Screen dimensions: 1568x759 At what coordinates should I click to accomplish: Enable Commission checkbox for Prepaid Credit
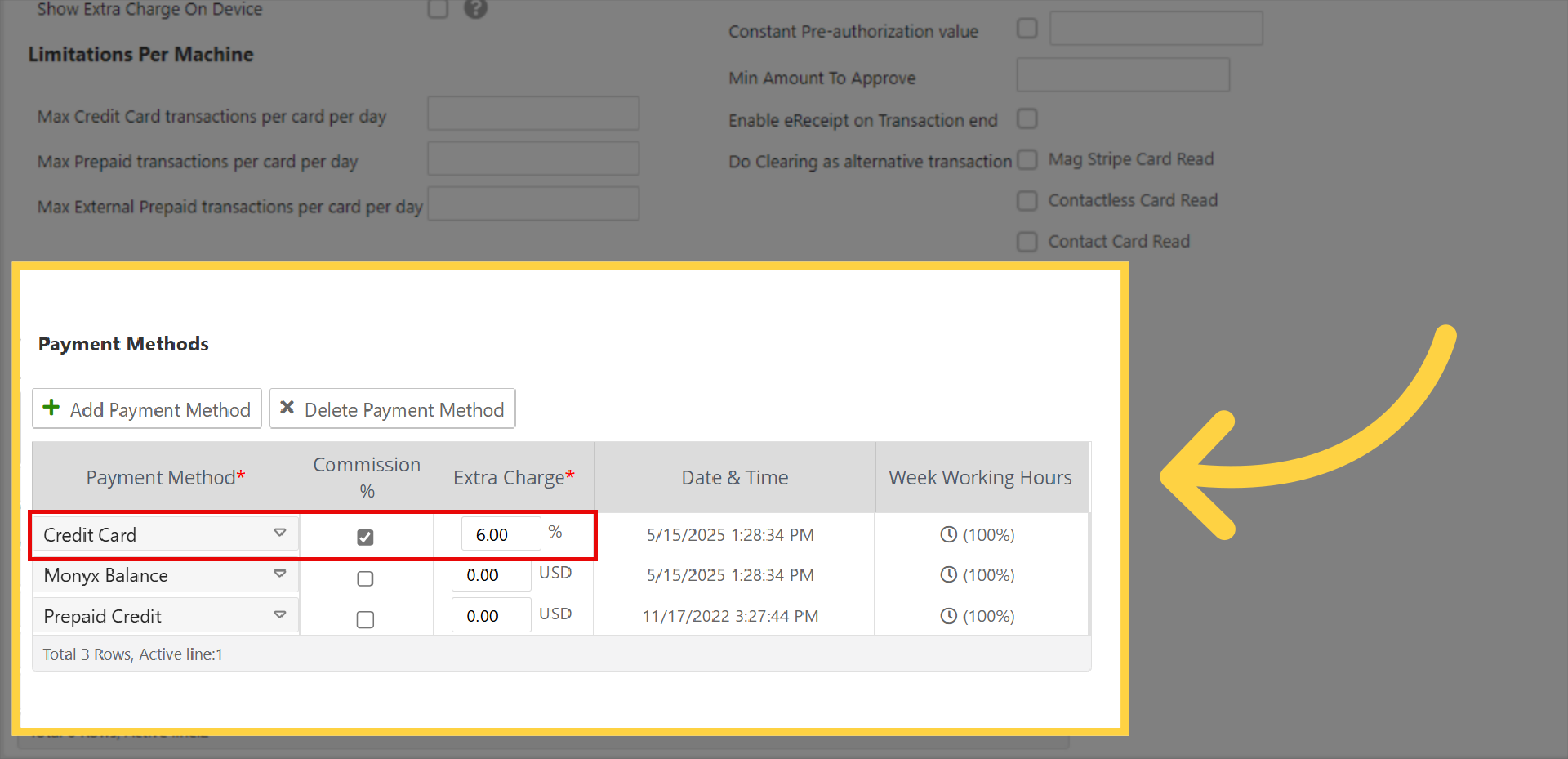pos(365,619)
